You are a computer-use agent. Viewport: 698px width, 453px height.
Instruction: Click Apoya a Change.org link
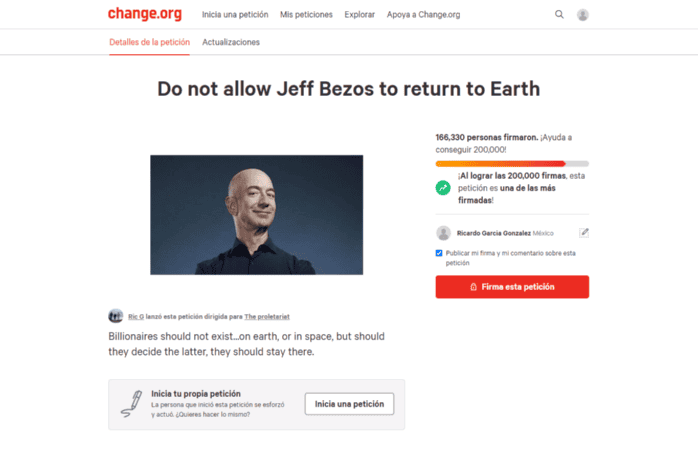[x=423, y=15]
